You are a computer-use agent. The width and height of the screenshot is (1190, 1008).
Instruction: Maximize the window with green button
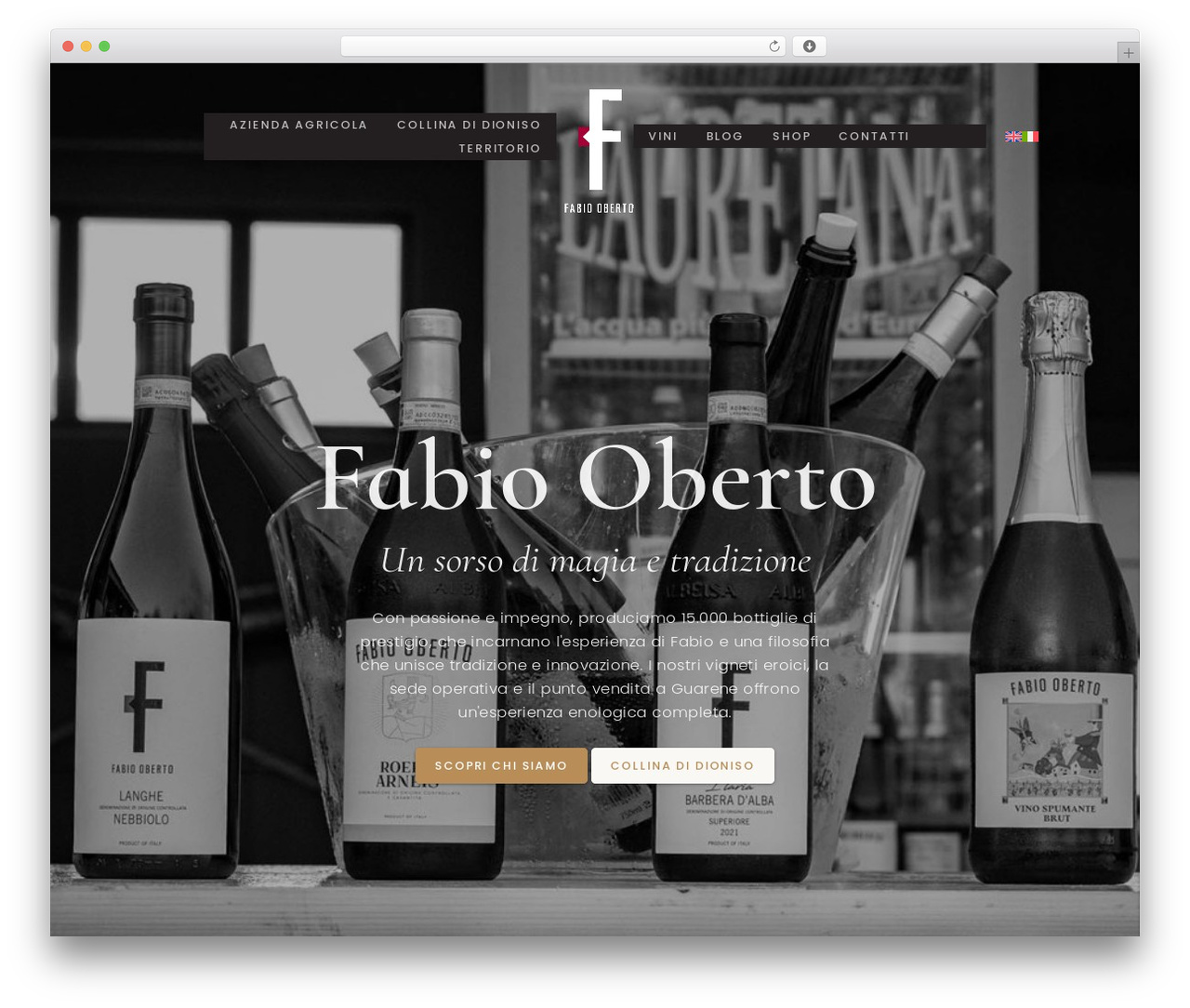pyautogui.click(x=104, y=46)
